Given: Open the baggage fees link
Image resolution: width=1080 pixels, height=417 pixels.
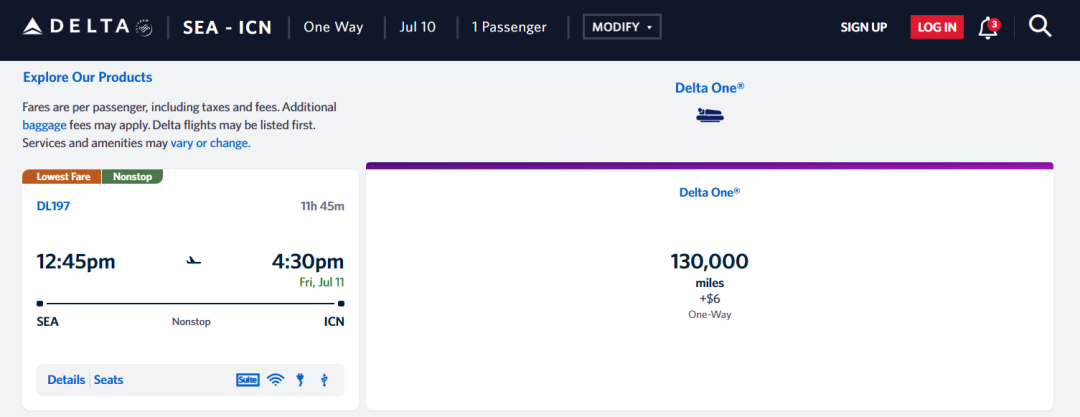Looking at the screenshot, I should (x=45, y=125).
